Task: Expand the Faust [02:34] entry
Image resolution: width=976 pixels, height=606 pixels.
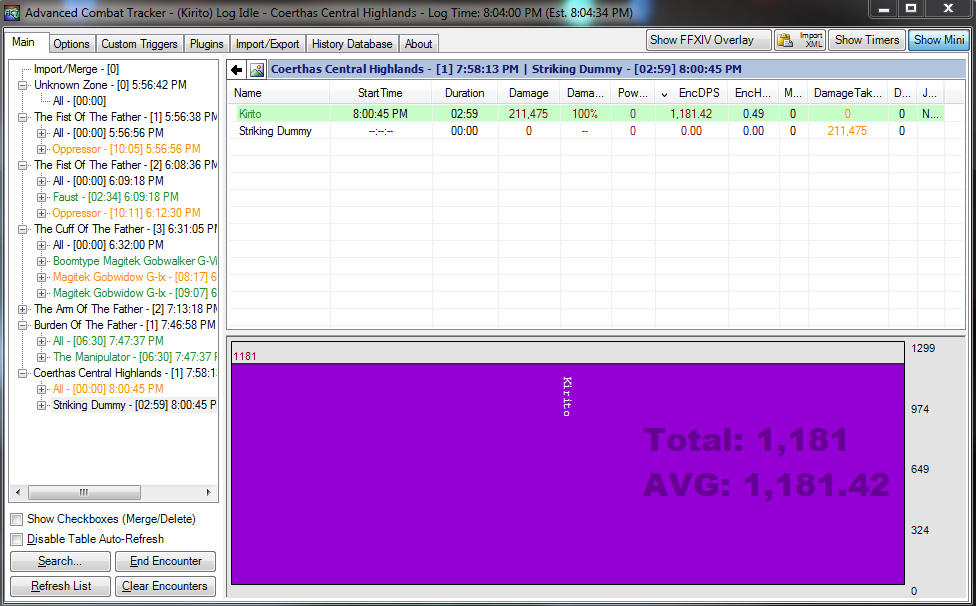Action: 41,197
